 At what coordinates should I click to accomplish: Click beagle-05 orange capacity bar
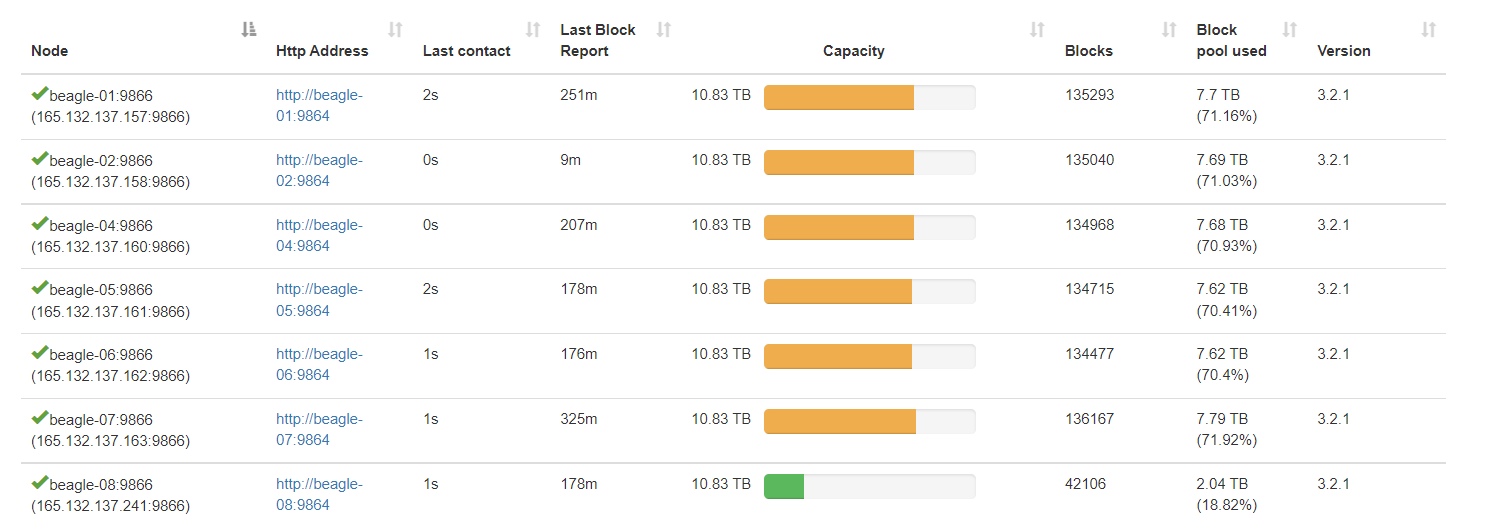[838, 292]
